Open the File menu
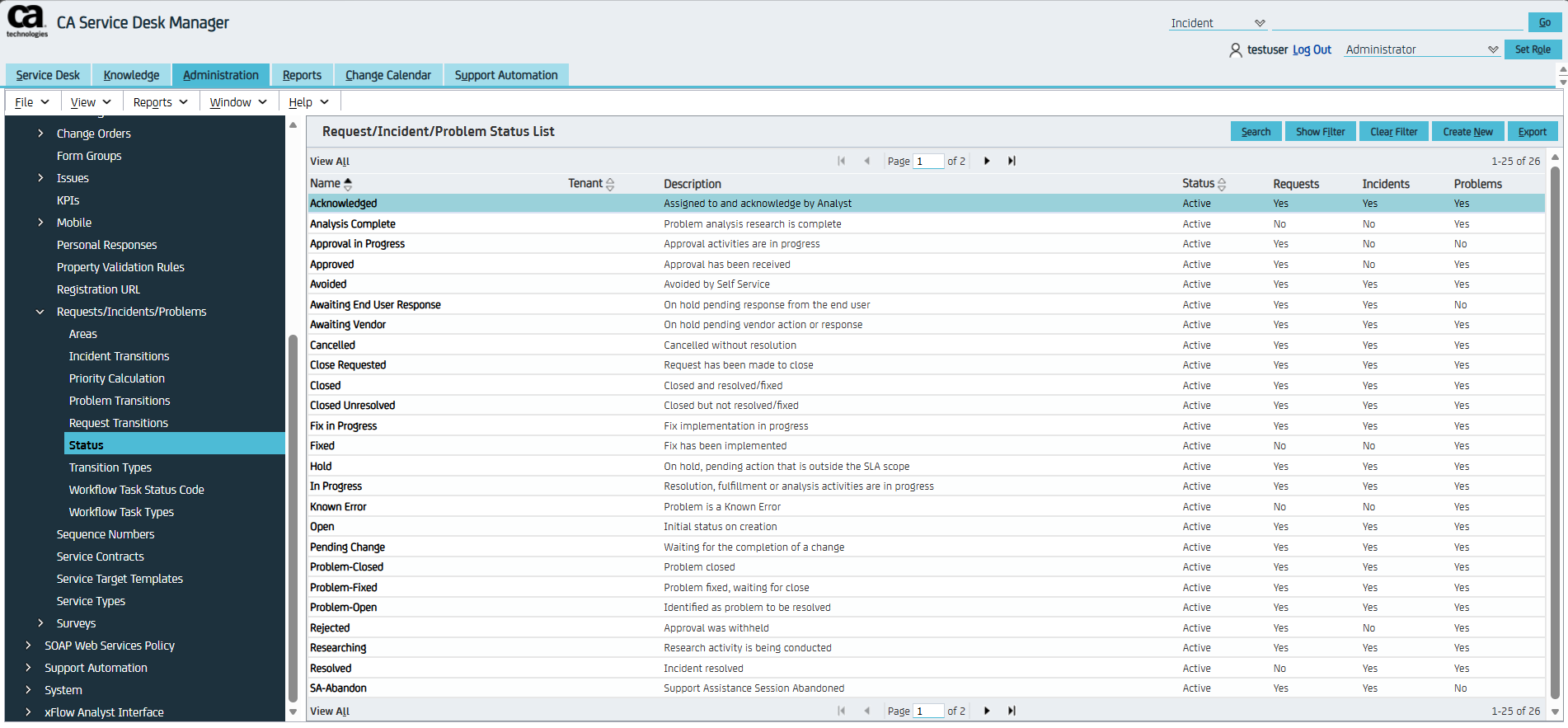Screen dimensions: 1568x728 pos(32,102)
